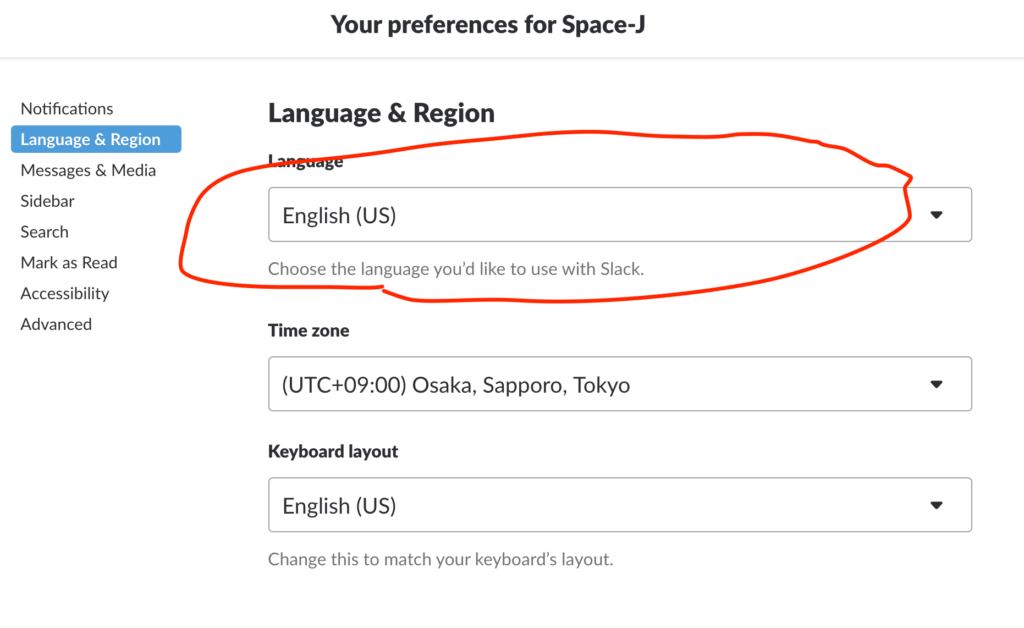Open the Keyboard layout combo box

pyautogui.click(x=620, y=505)
